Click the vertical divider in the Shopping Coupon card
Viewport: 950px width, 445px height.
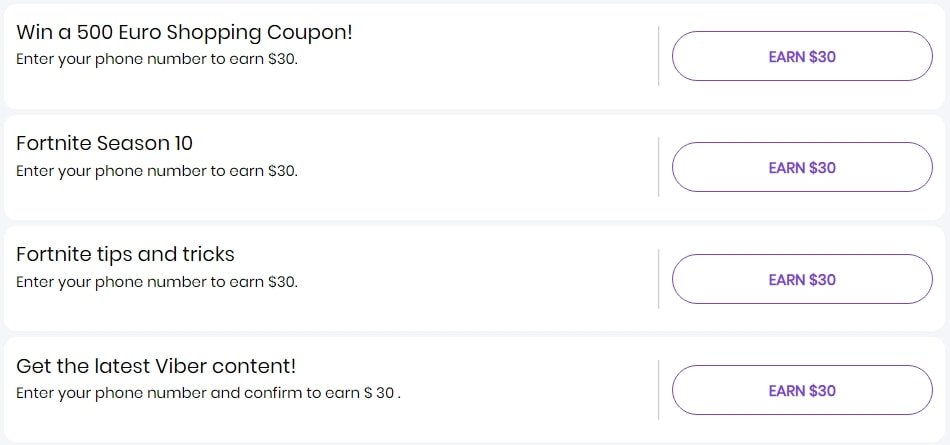click(x=659, y=56)
